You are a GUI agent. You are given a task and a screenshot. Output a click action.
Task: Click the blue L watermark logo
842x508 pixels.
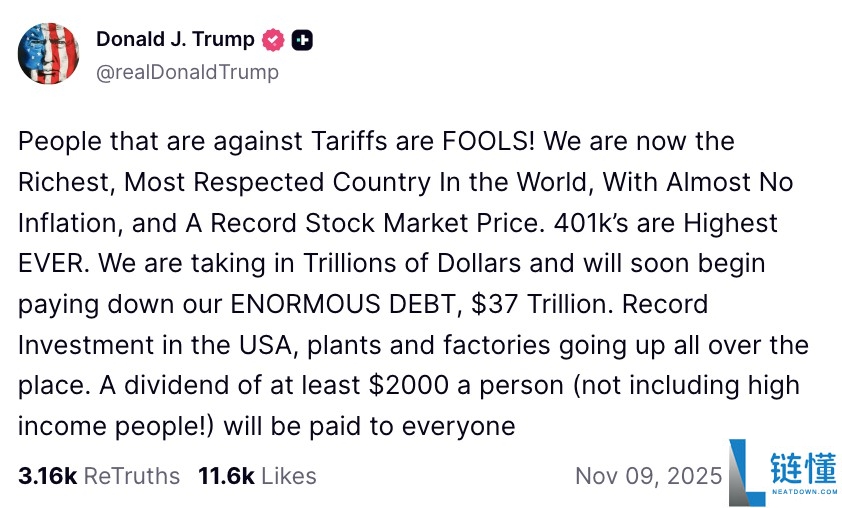[x=747, y=474]
